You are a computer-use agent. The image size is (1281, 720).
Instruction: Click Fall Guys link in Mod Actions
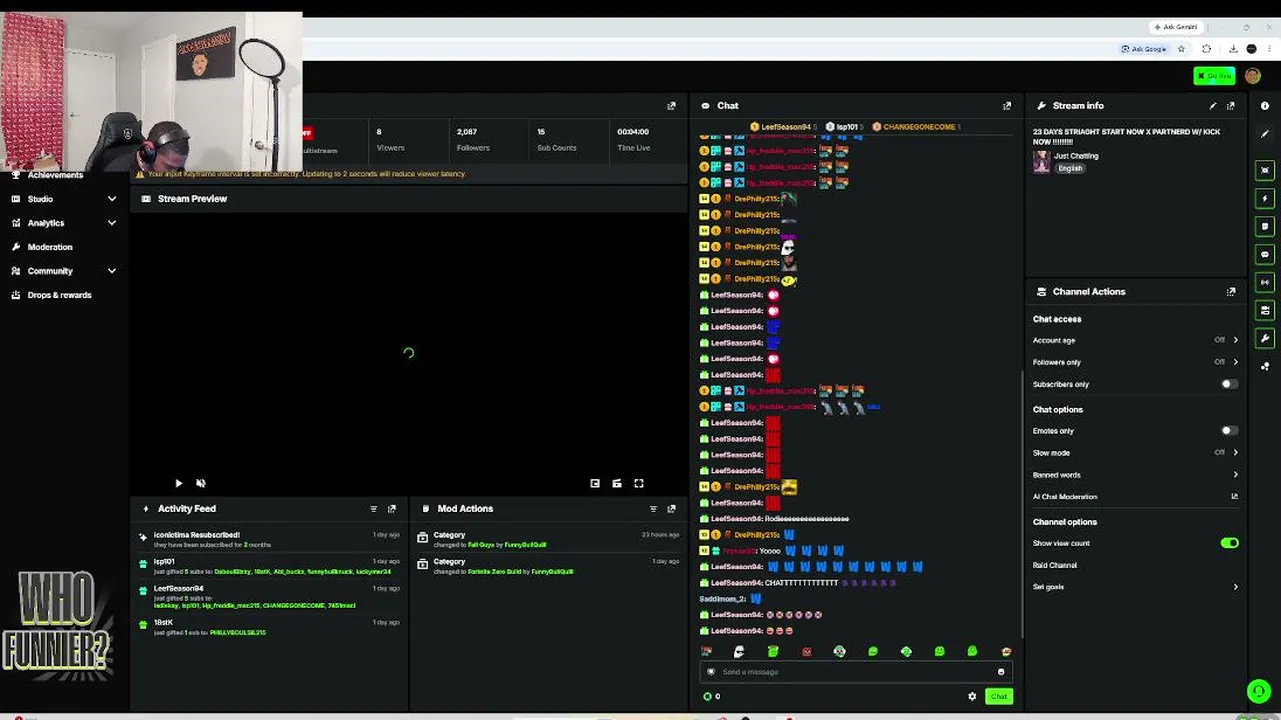[x=481, y=545]
